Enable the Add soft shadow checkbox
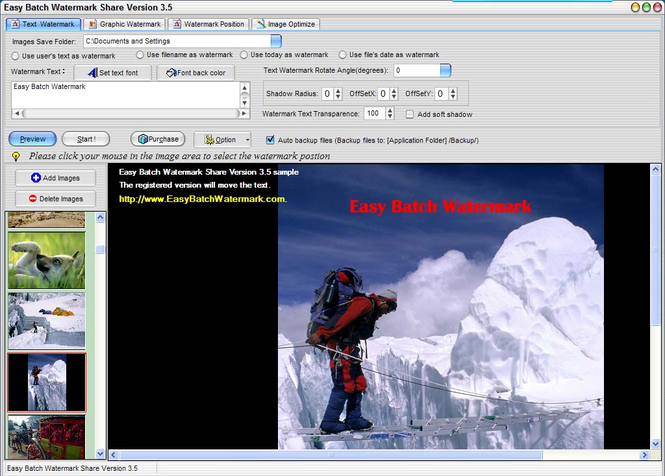This screenshot has height=476, width=665. 410,115
